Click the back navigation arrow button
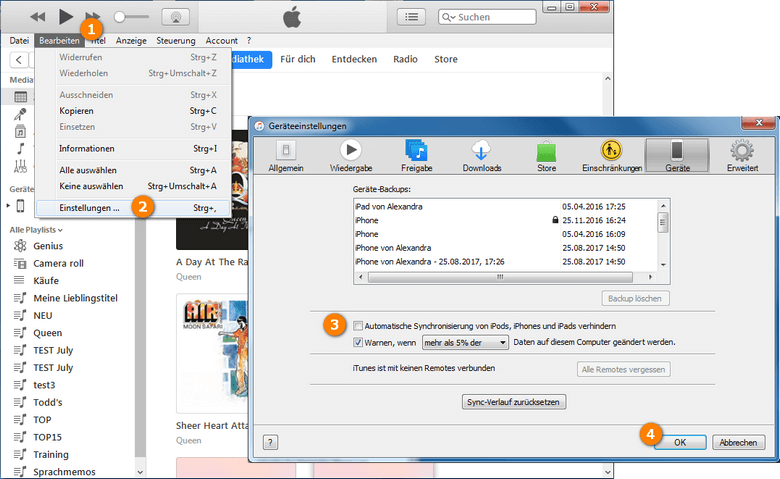Image resolution: width=780 pixels, height=479 pixels. coord(18,60)
